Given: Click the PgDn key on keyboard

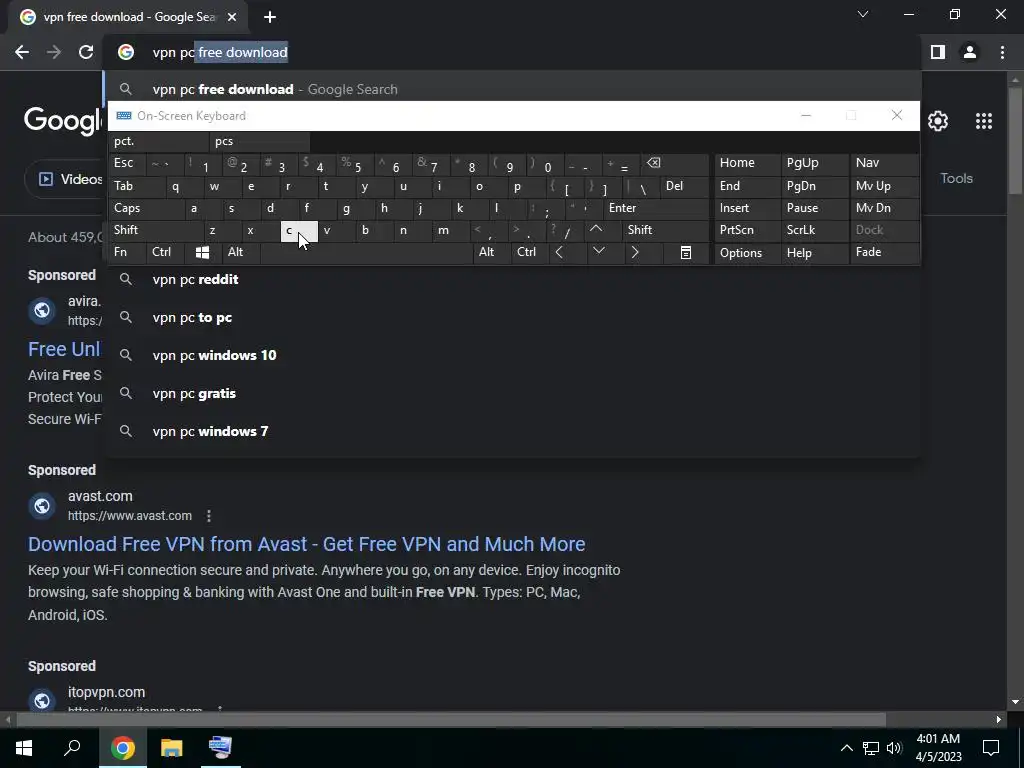Looking at the screenshot, I should coord(814,186).
